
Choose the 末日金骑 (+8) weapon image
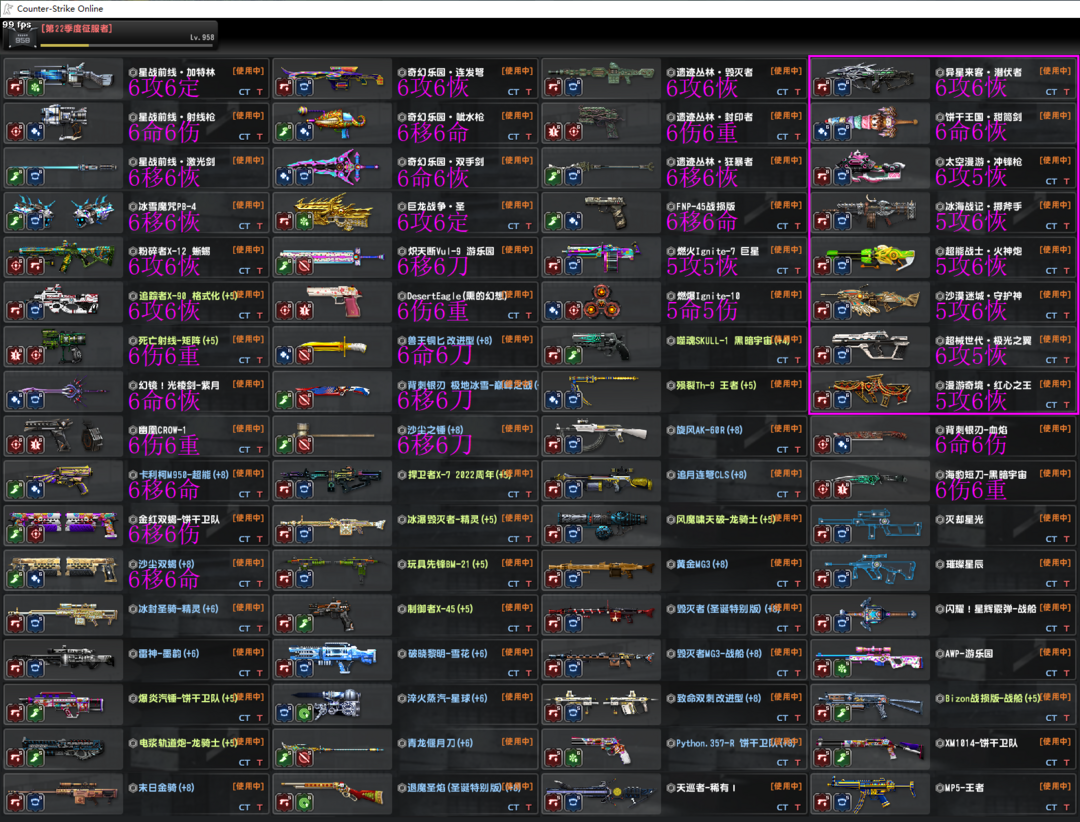pos(63,794)
